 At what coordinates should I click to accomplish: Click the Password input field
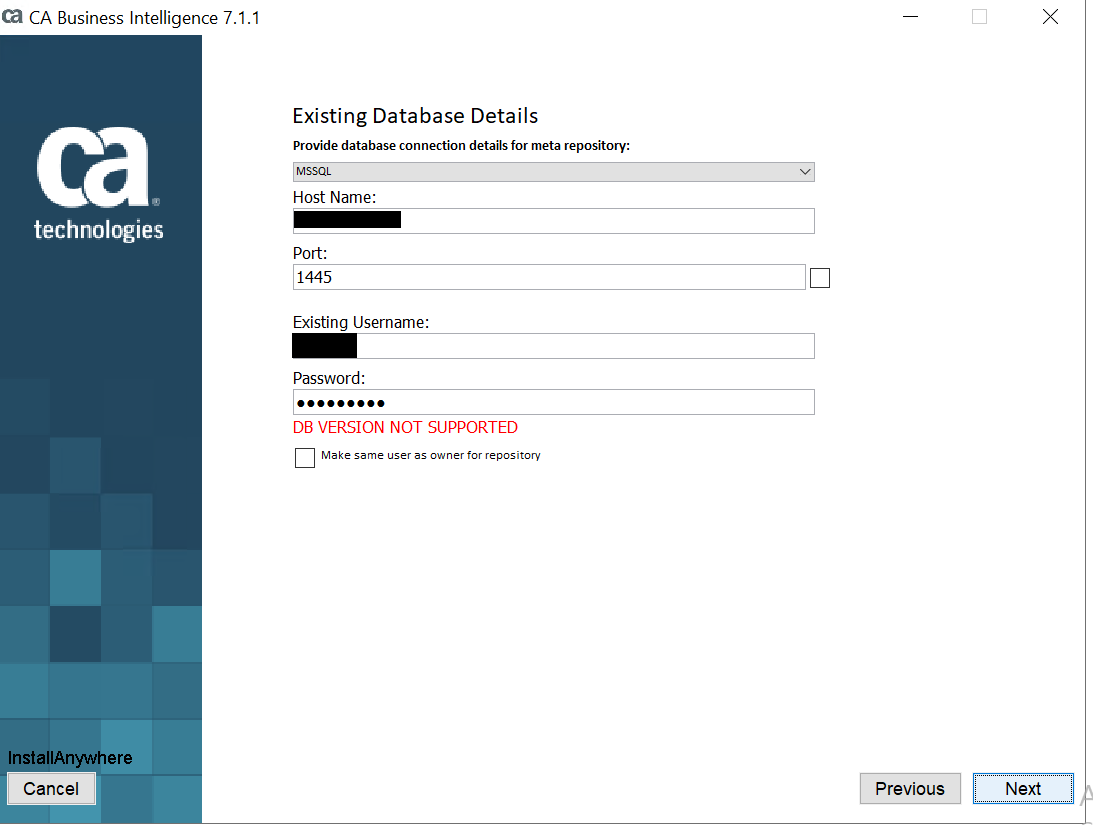(x=553, y=402)
